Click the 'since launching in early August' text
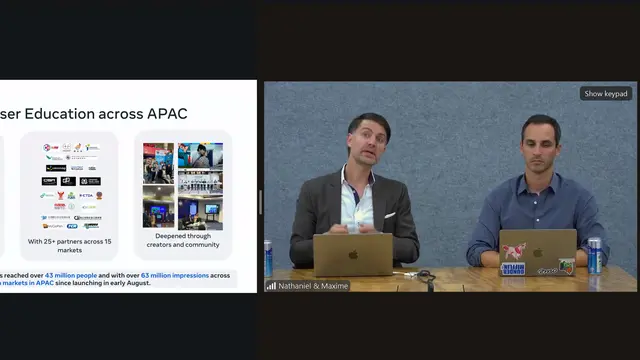The image size is (640, 360). click(x=103, y=283)
